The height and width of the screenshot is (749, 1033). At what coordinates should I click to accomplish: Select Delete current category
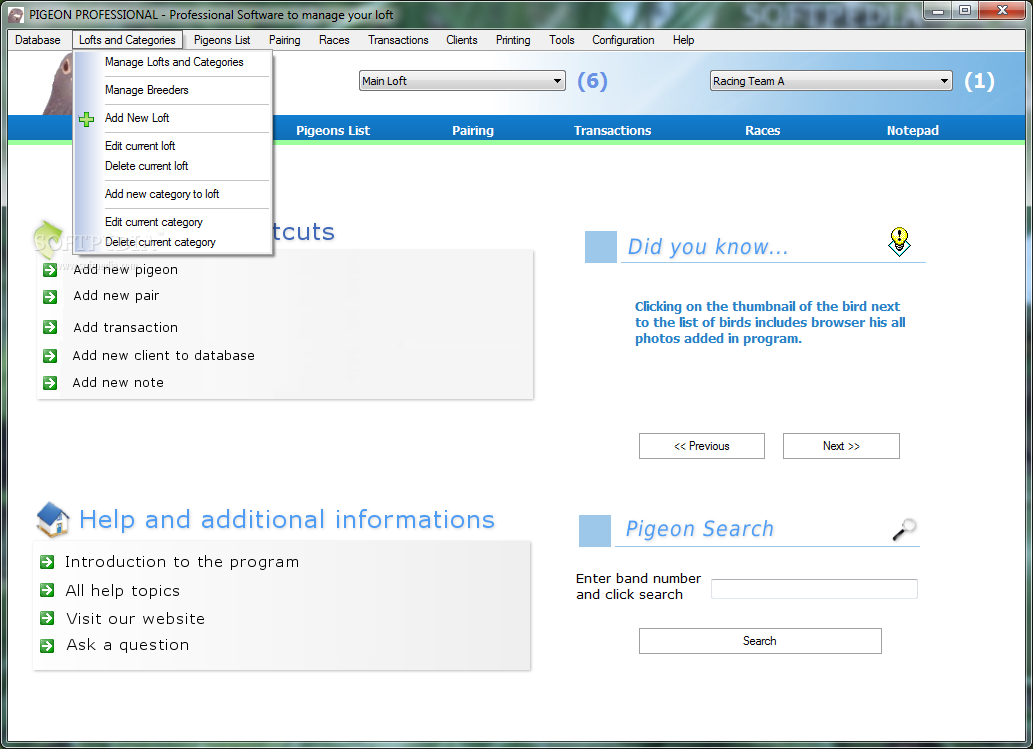173,242
